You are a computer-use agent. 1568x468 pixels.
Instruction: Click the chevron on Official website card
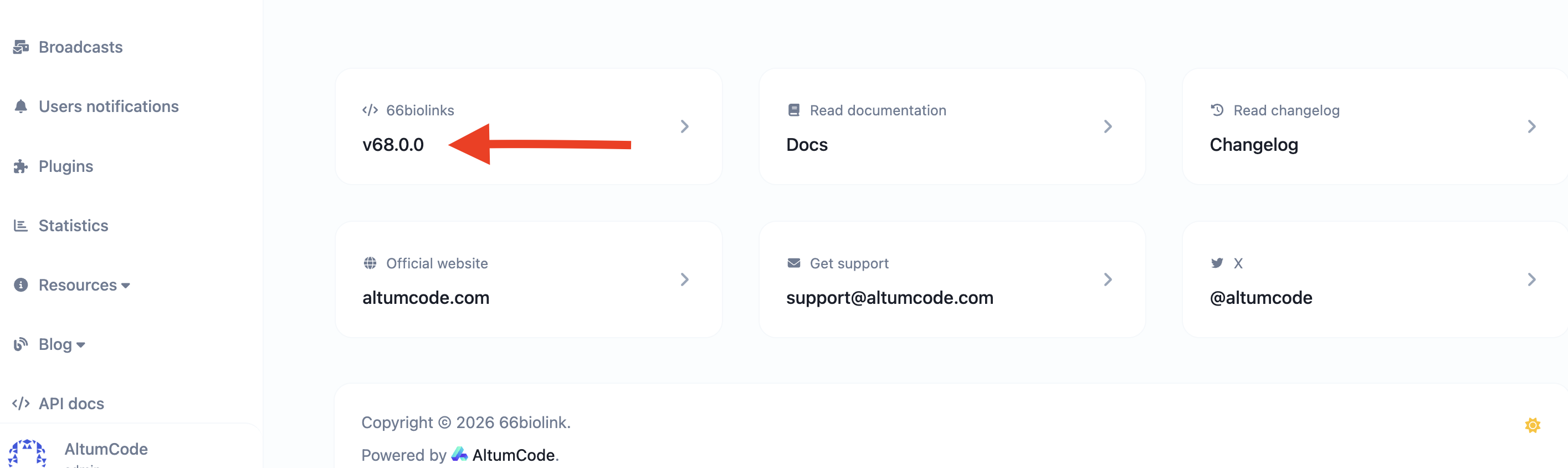(685, 279)
